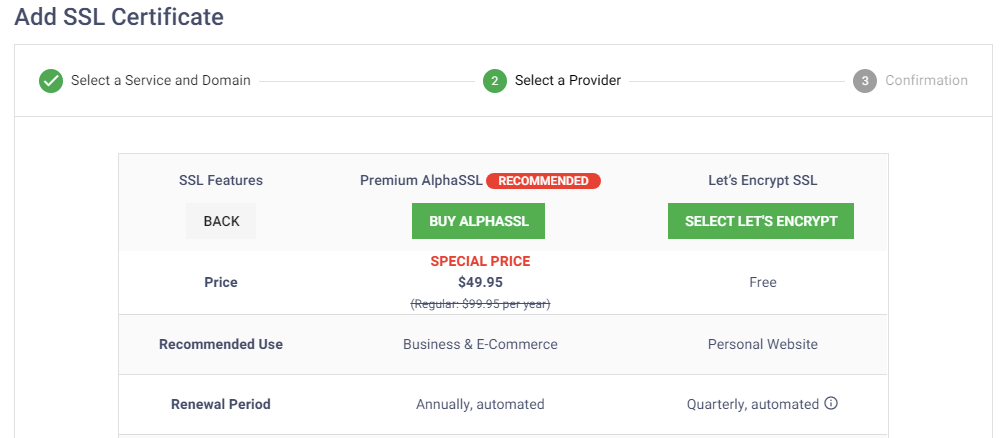Viewport: 1006px width, 438px height.
Task: Click the strikethrough regular price text
Action: [x=480, y=303]
